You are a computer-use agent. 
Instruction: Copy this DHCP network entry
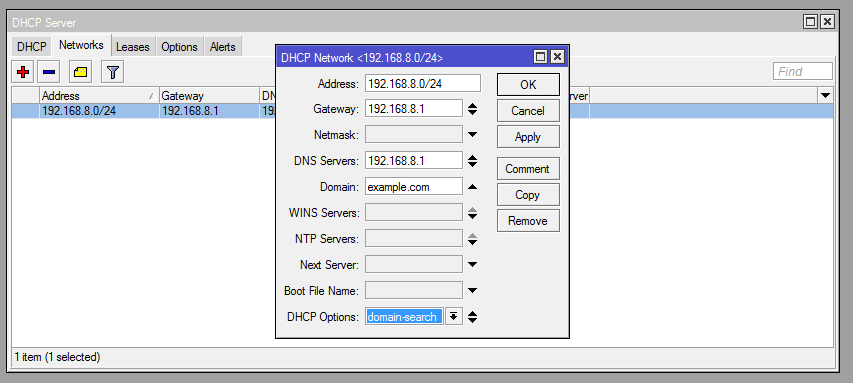coord(528,195)
